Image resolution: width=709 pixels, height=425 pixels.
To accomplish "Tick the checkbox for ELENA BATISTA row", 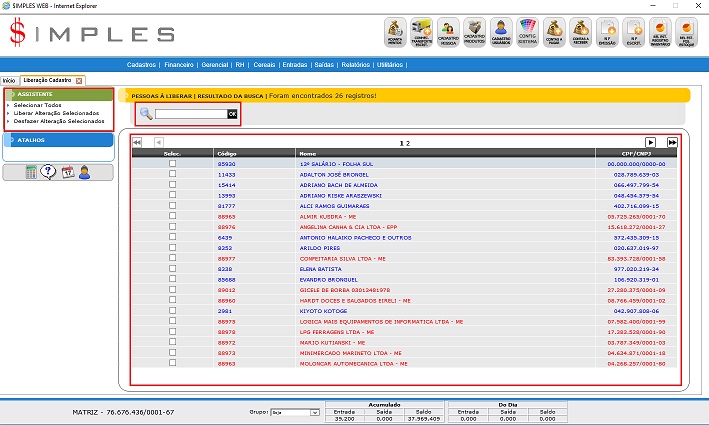I will point(172,269).
